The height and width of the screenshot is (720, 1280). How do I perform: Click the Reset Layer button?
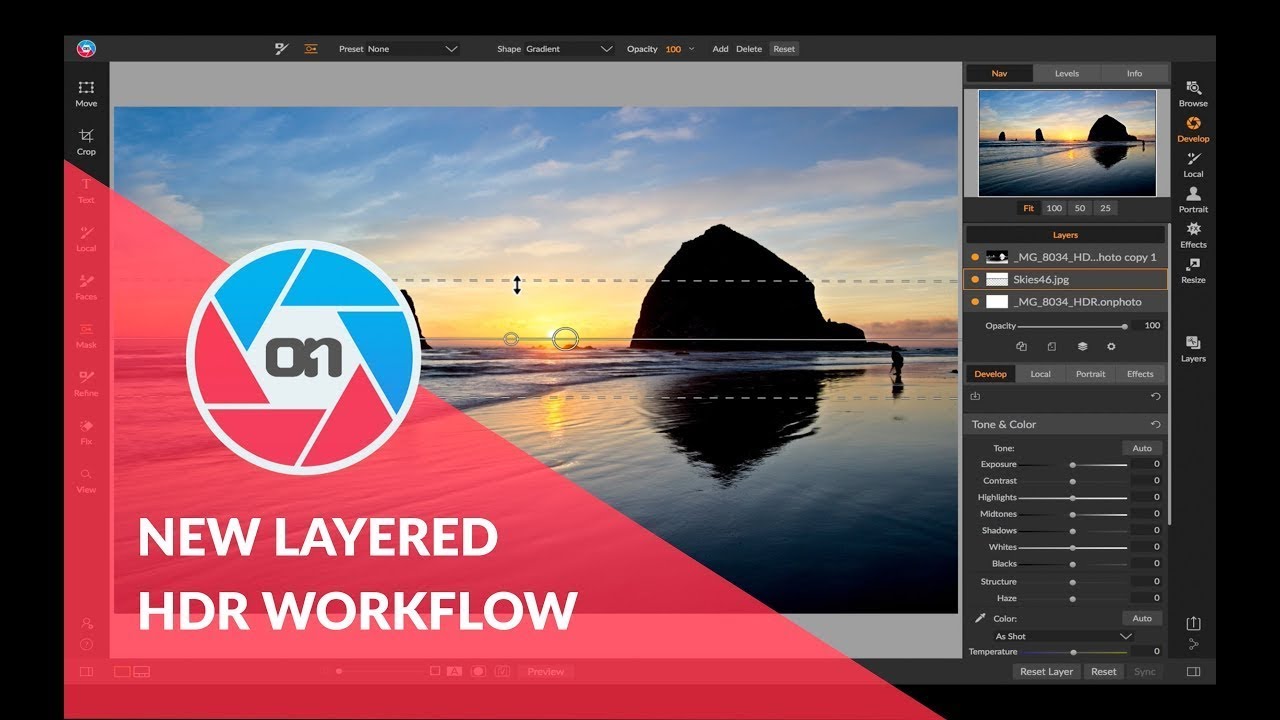pos(1046,672)
